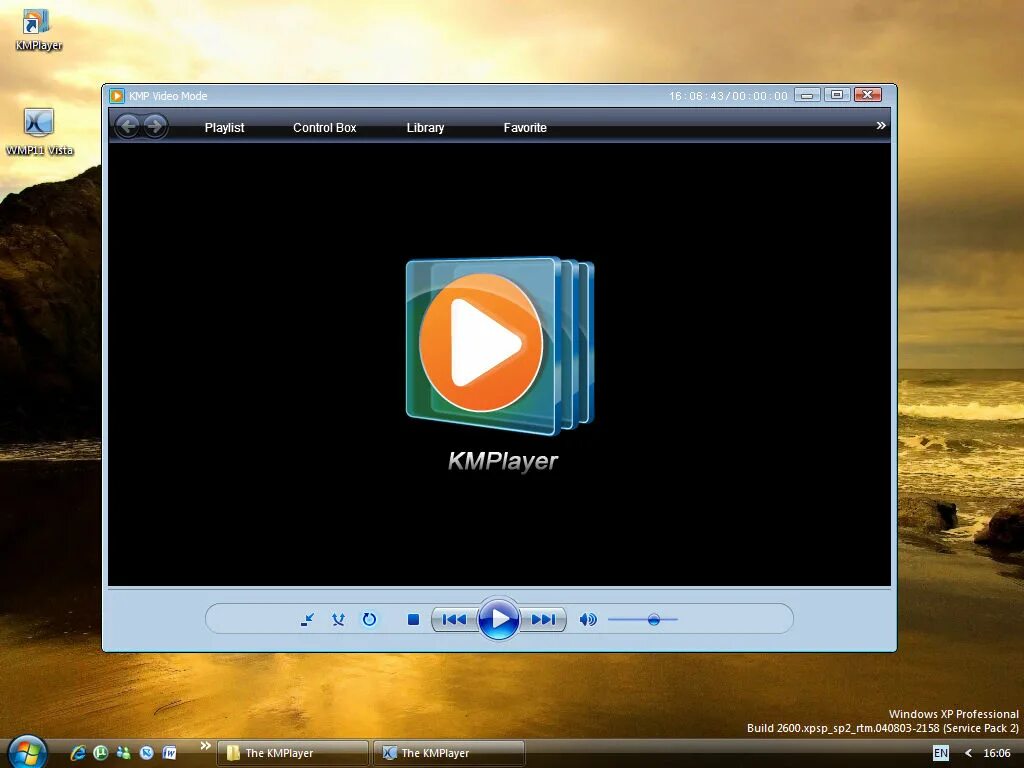
Task: Skip to the next track
Action: click(543, 619)
